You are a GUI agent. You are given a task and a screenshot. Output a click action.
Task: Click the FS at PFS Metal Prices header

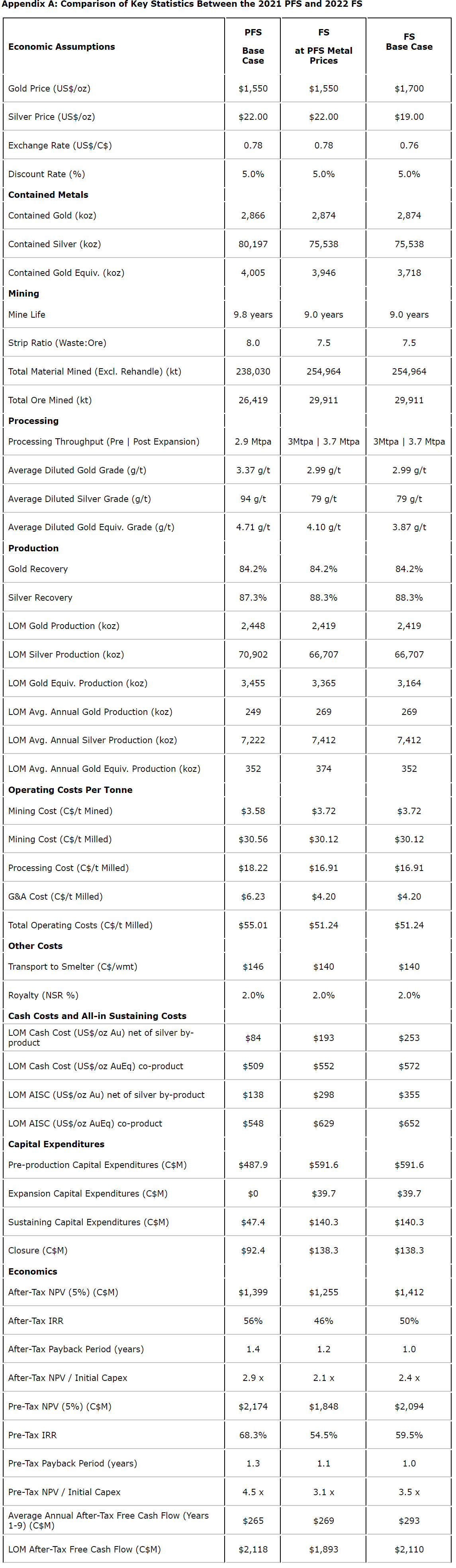pos(323,46)
